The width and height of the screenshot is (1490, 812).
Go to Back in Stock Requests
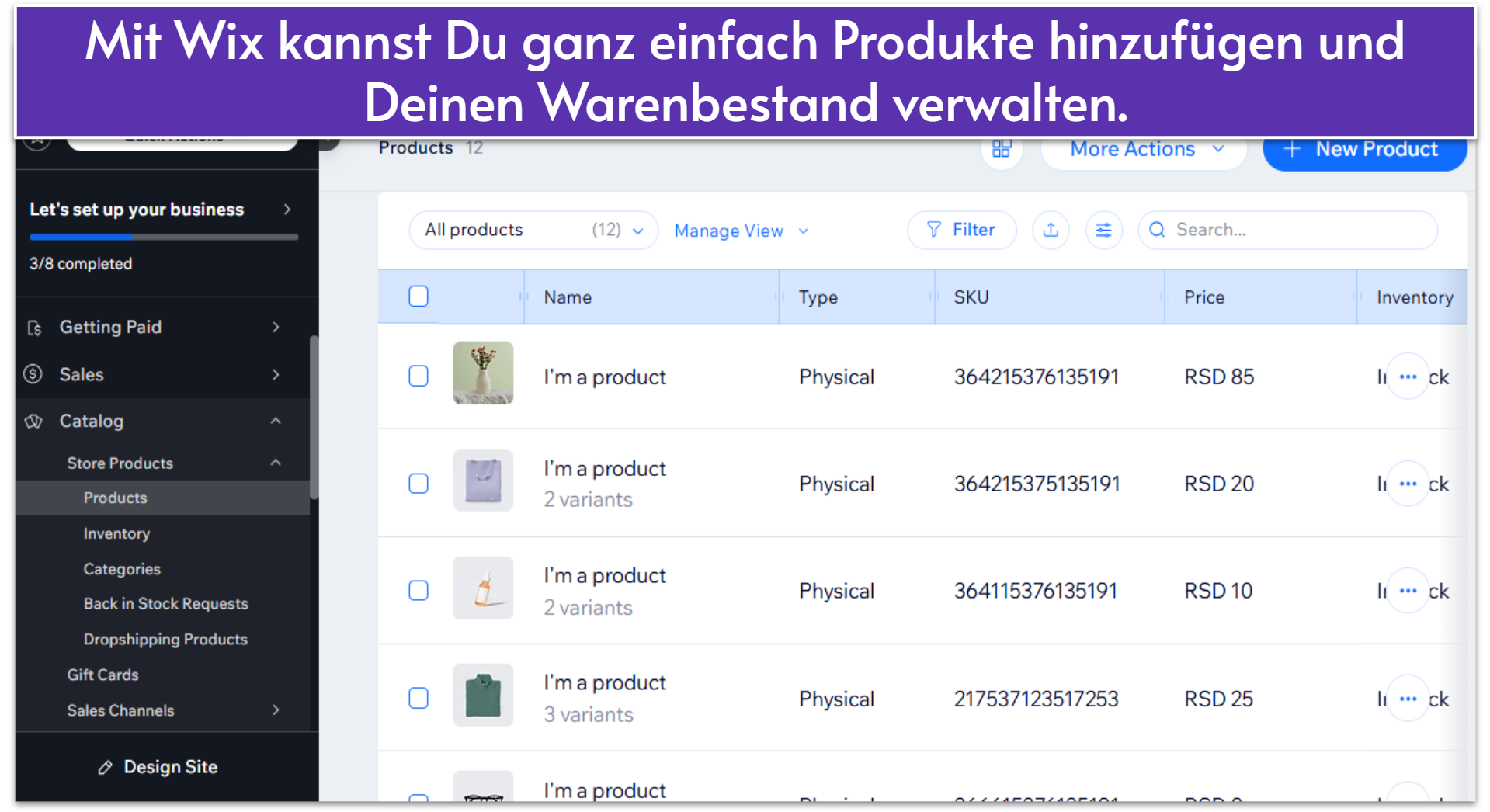coord(165,603)
